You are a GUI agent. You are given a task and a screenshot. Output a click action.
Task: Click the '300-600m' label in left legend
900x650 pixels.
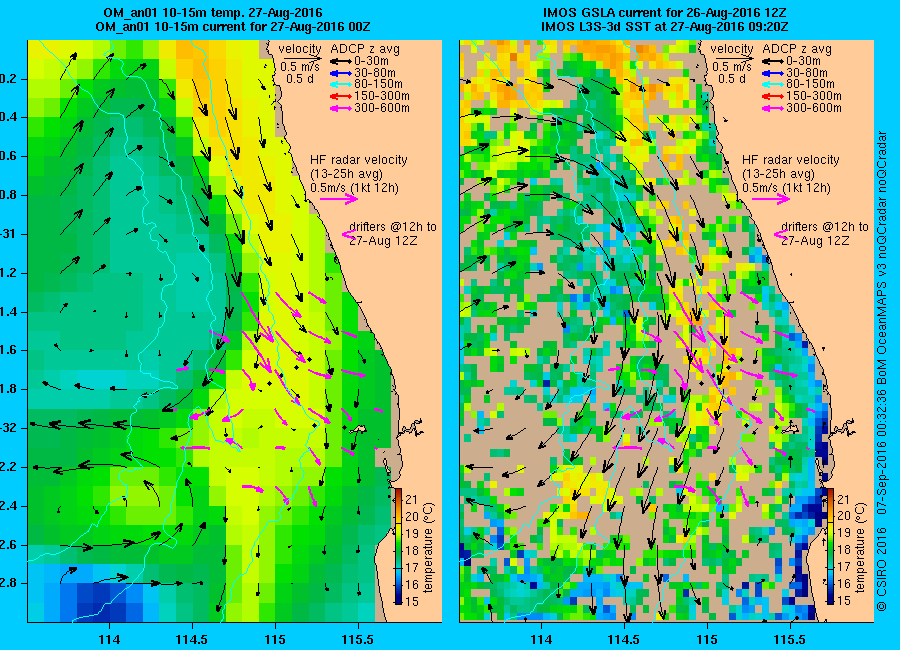coord(382,108)
